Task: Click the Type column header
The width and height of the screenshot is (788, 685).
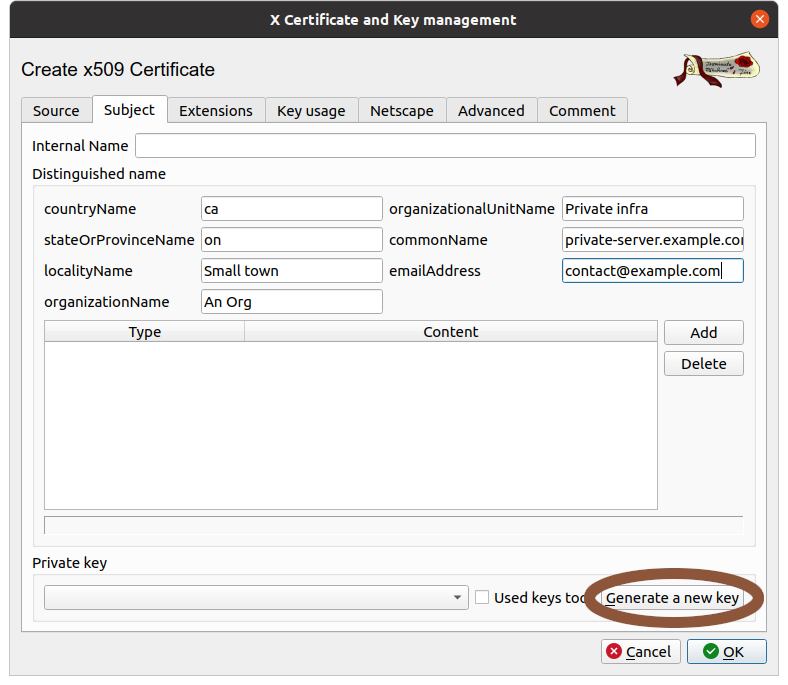Action: click(145, 332)
